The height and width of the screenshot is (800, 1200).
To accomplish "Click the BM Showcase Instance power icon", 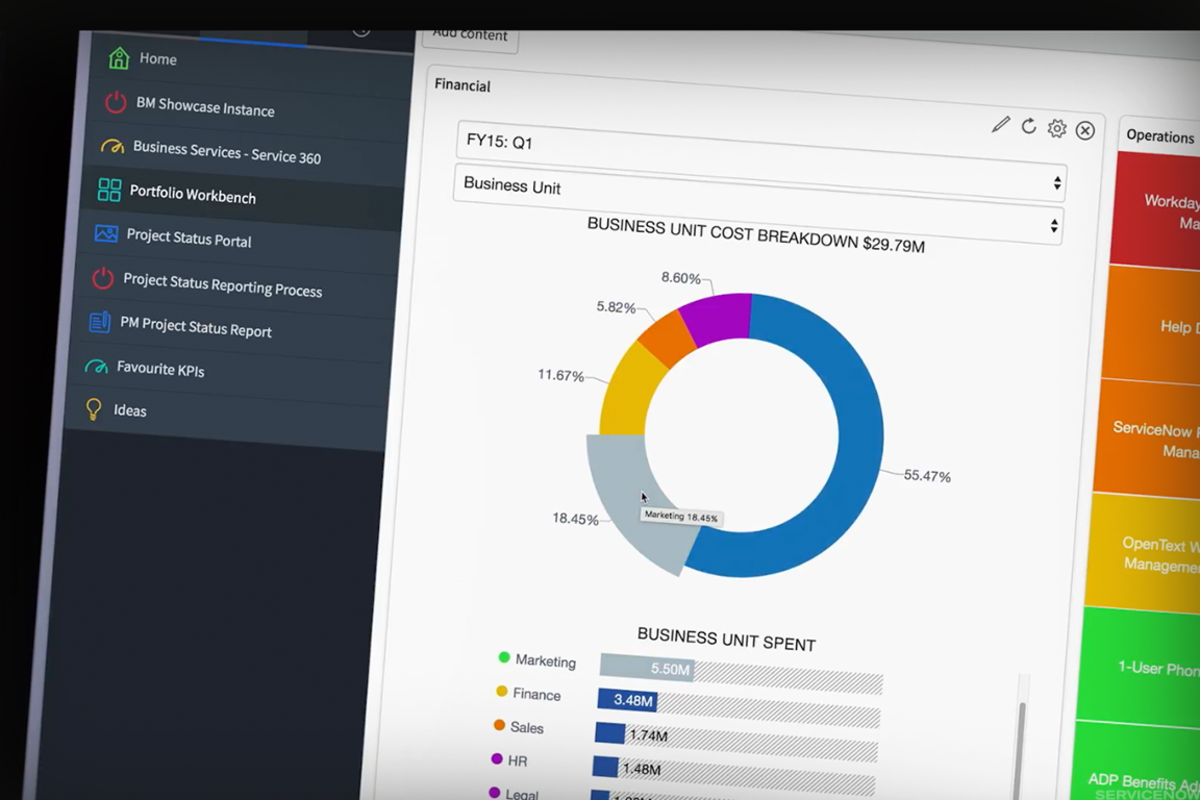I will [x=116, y=102].
